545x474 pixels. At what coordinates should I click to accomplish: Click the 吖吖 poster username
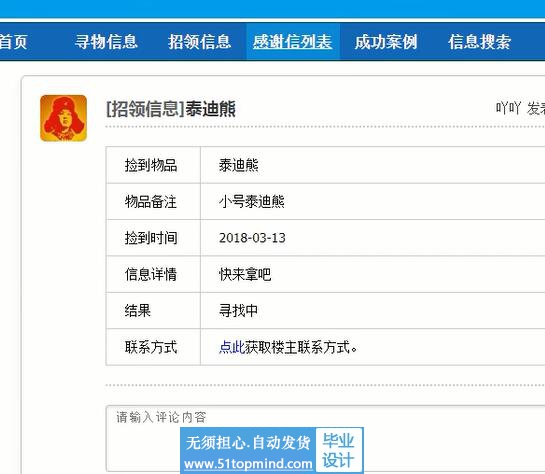[x=508, y=108]
